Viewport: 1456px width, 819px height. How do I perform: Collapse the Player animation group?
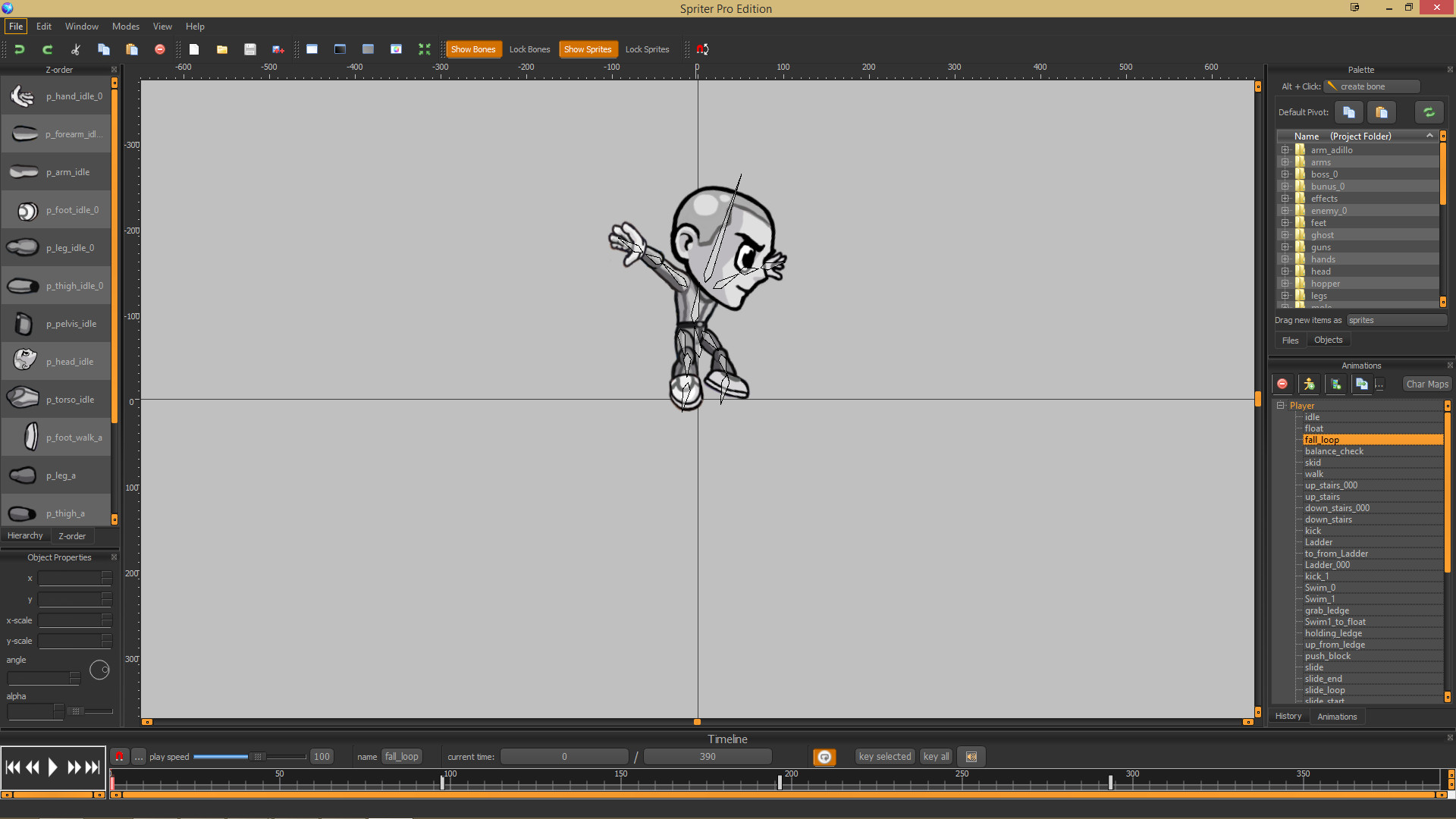(x=1281, y=405)
